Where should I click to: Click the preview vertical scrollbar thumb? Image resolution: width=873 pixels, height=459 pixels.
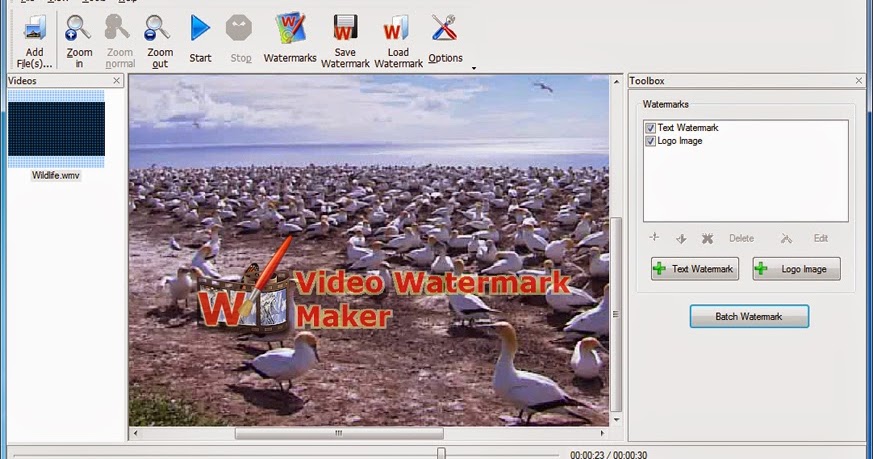point(616,314)
